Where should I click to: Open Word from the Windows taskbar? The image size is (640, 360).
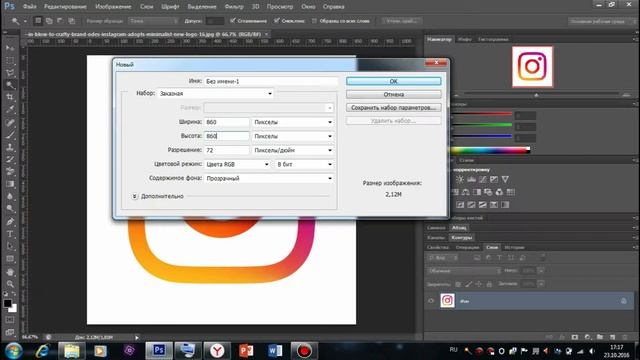(275, 351)
